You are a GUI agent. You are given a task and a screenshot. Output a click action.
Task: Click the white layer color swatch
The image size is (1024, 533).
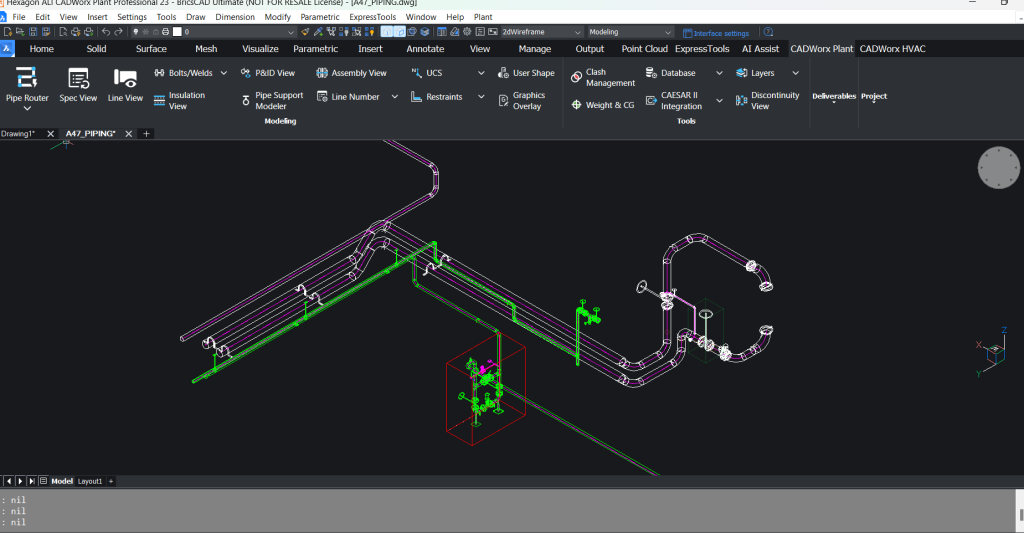tap(177, 32)
